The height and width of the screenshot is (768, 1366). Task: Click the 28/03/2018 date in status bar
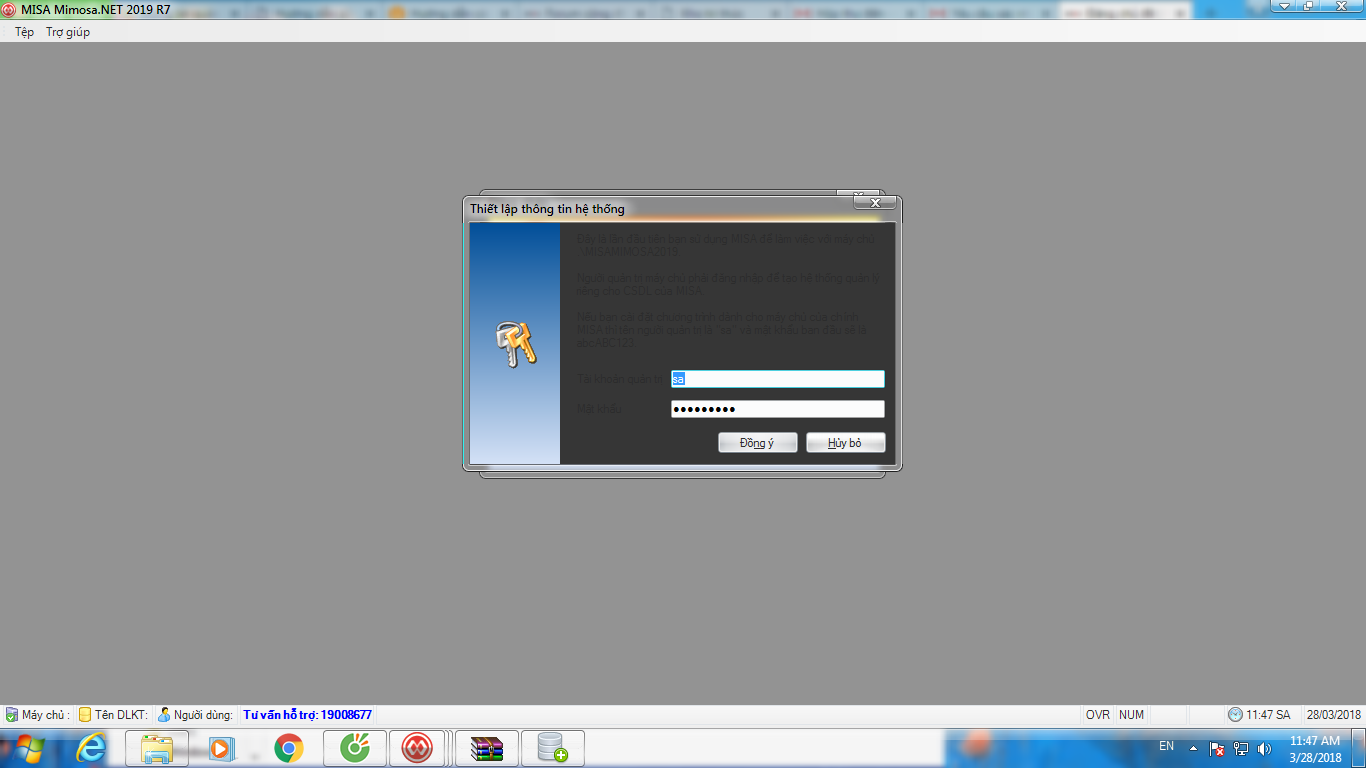tap(1334, 715)
